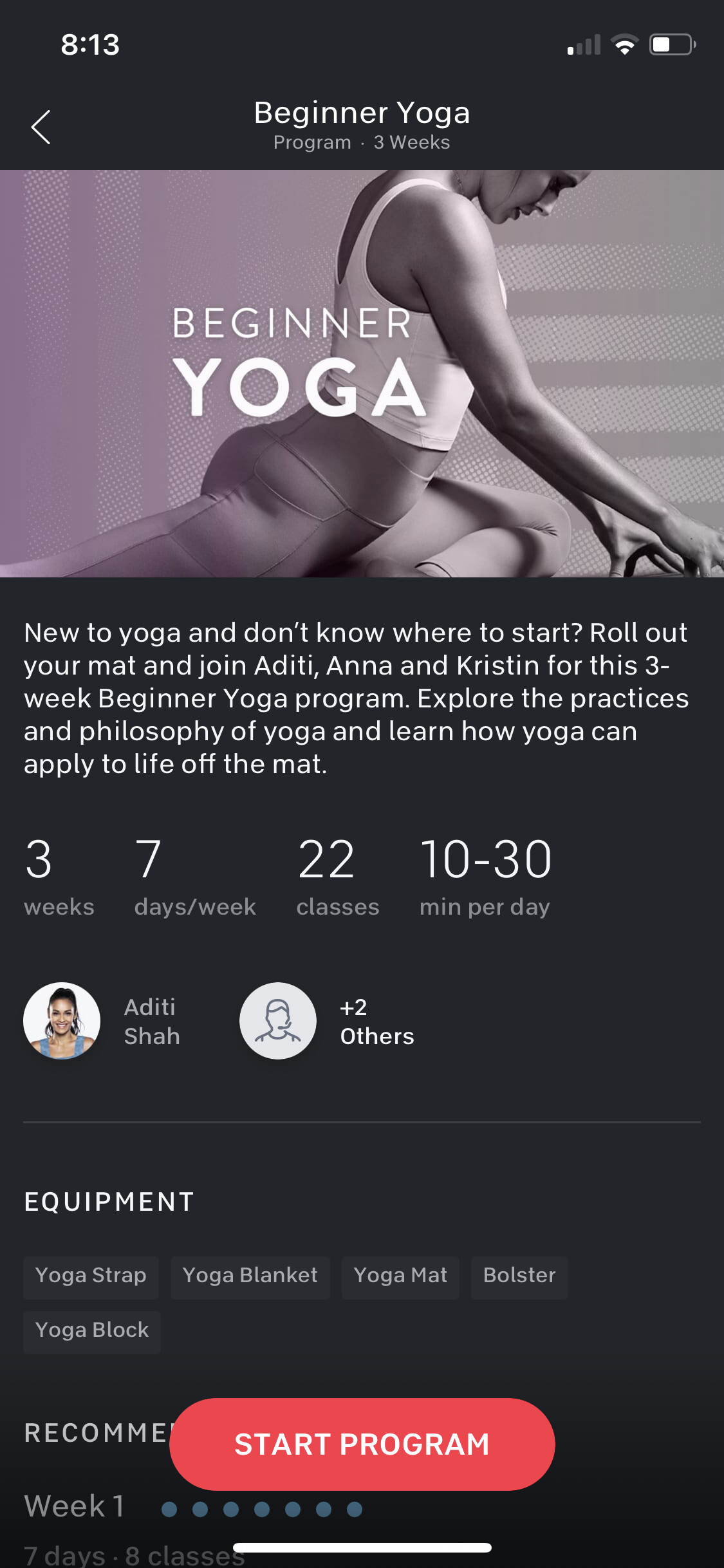Start the Beginner Yoga program
Viewport: 724px width, 1568px height.
pyautogui.click(x=362, y=1444)
